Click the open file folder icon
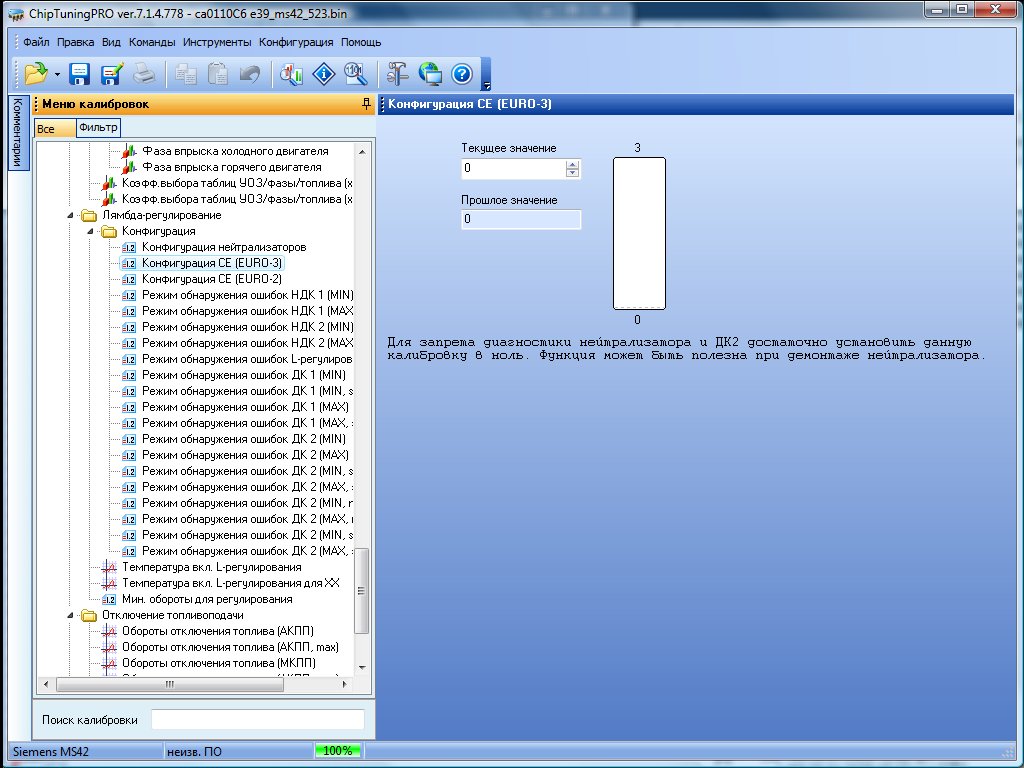This screenshot has height=768, width=1024. pos(36,73)
